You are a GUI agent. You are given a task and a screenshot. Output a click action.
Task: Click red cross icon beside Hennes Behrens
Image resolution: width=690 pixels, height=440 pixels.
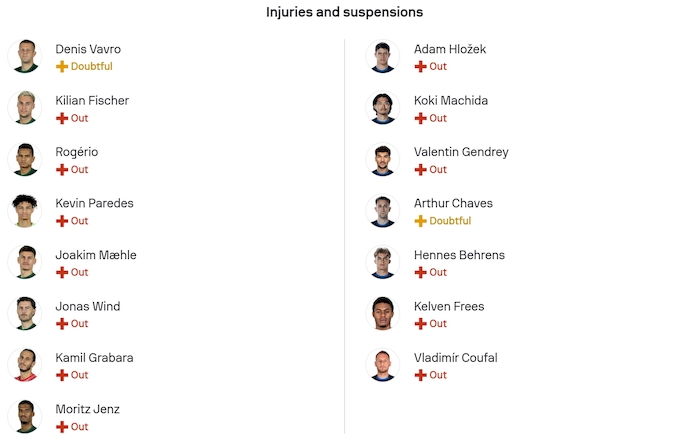tap(420, 272)
